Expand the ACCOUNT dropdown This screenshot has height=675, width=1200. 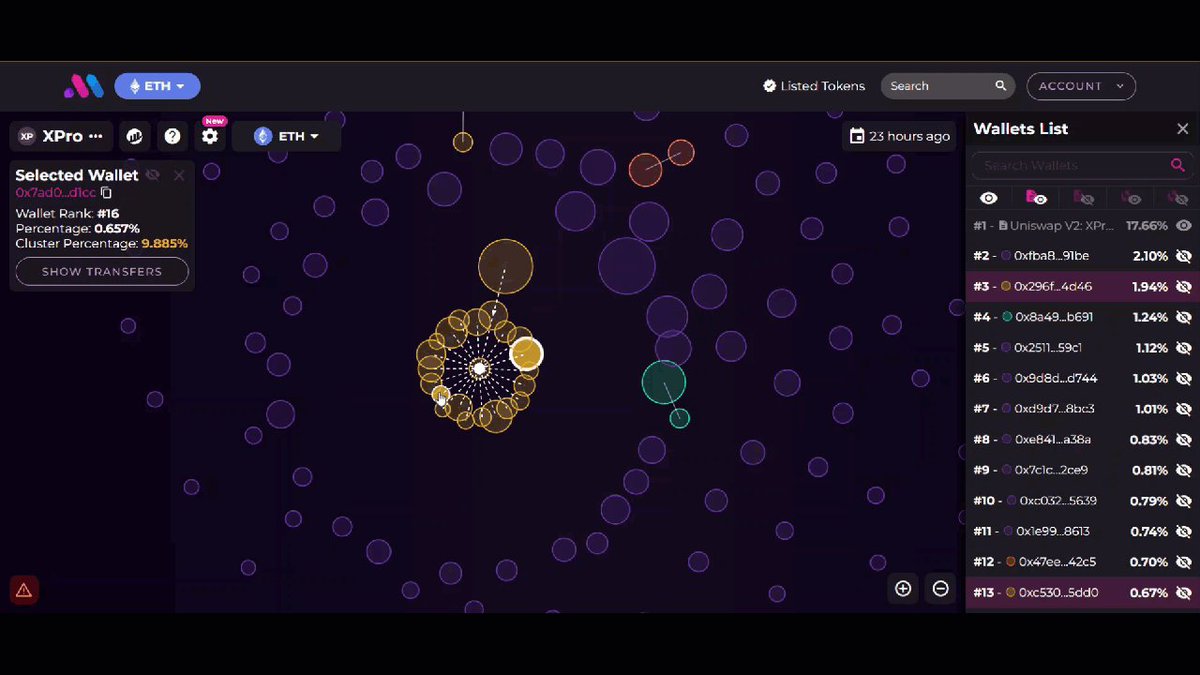point(1081,86)
